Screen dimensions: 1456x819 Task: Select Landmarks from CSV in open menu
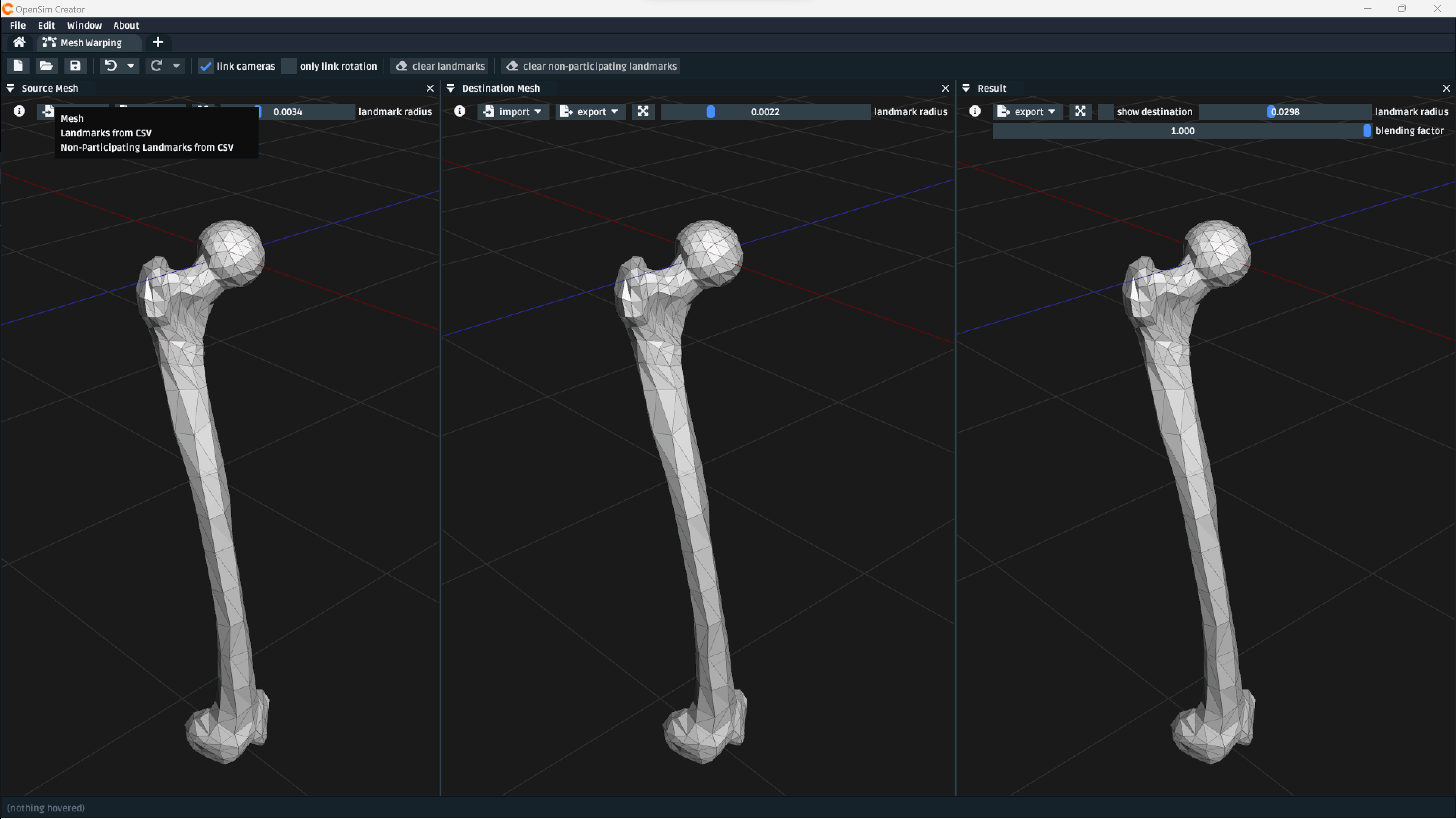pyautogui.click(x=106, y=133)
